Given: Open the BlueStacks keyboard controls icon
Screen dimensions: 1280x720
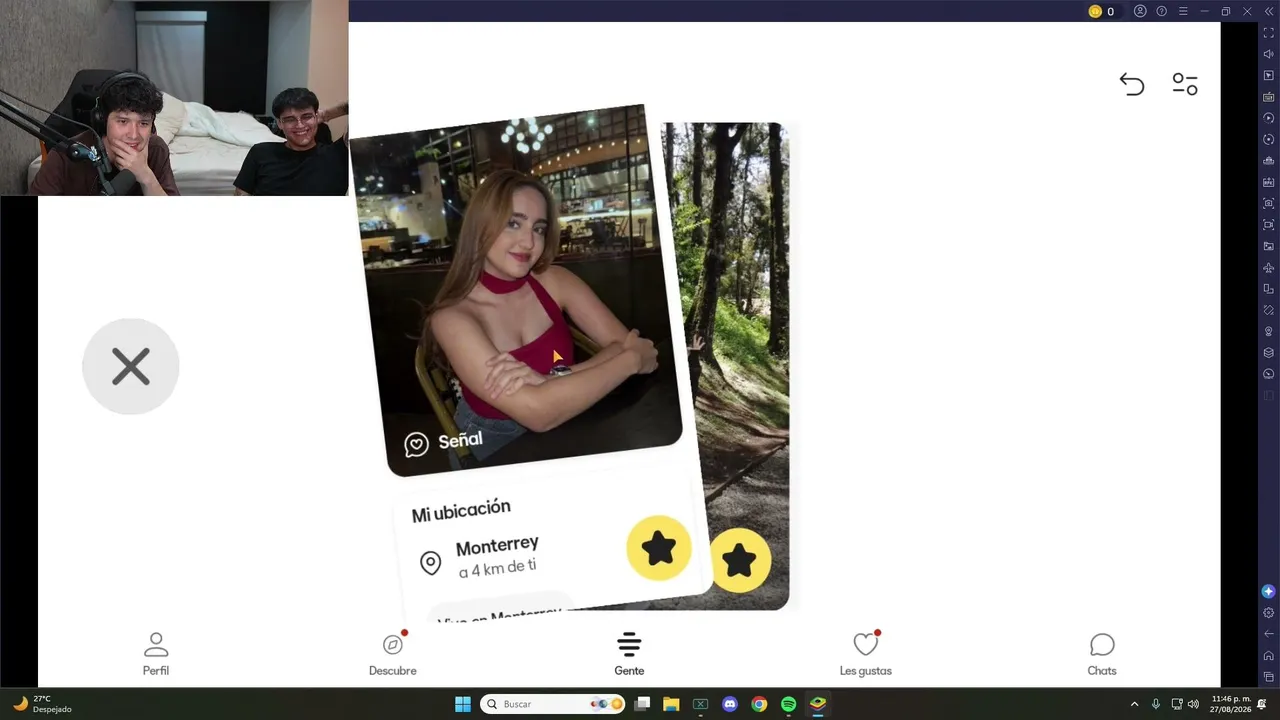Looking at the screenshot, I should pos(1269,97).
